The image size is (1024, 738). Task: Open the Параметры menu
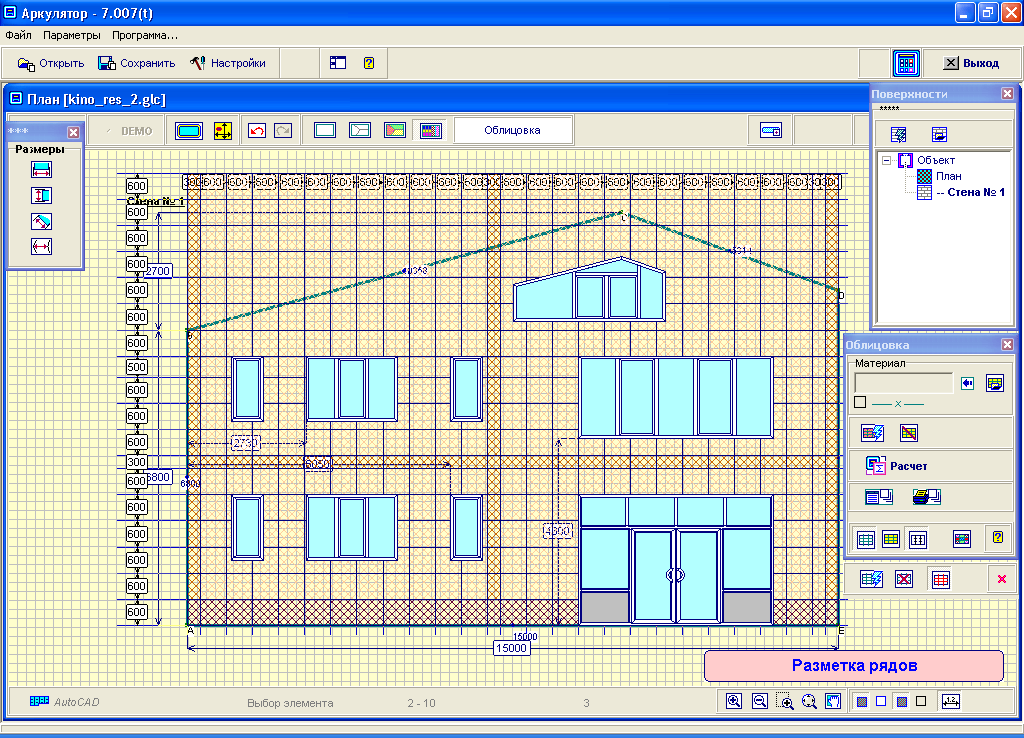(72, 35)
